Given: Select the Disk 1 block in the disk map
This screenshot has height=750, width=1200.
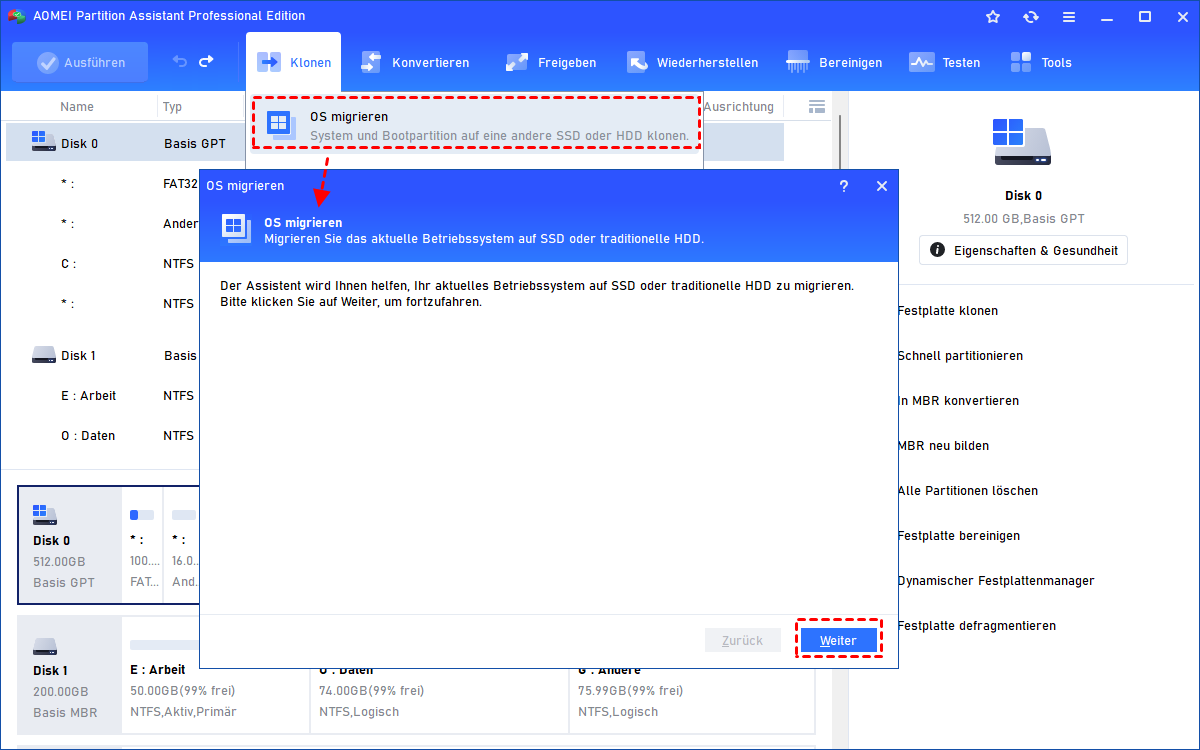Looking at the screenshot, I should 70,675.
